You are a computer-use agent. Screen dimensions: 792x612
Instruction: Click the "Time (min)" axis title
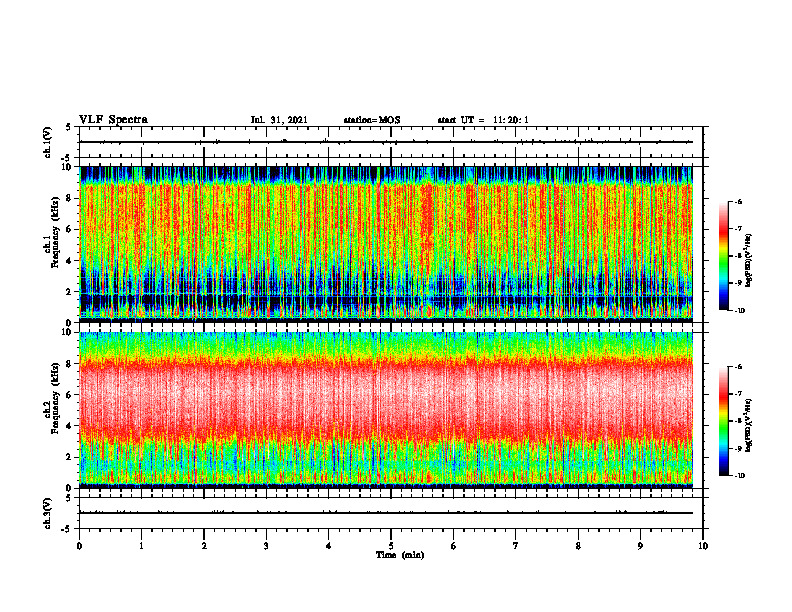point(400,555)
